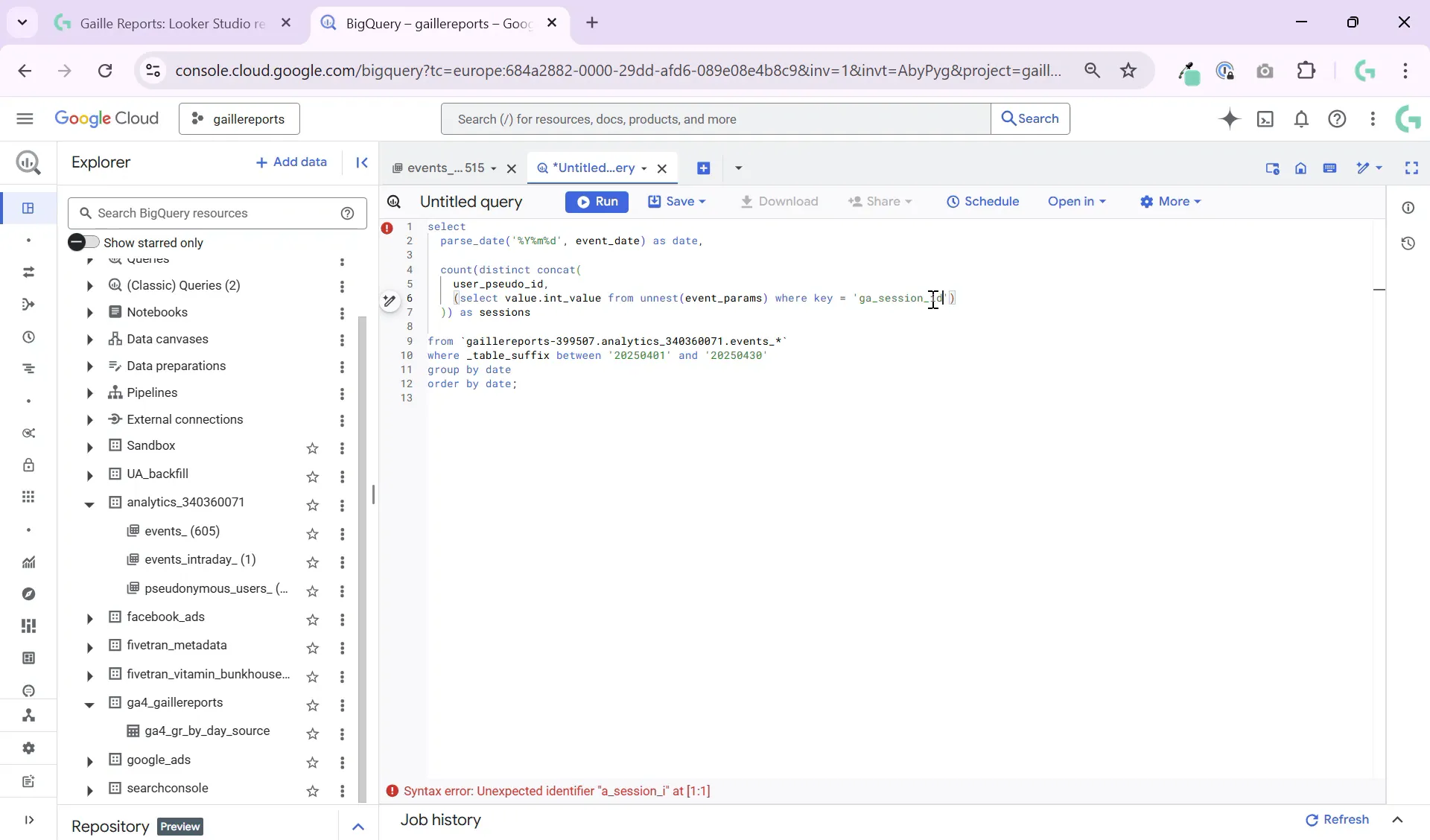The height and width of the screenshot is (840, 1430).
Task: Activate Cloud Shell terminal icon
Action: coord(1265,118)
